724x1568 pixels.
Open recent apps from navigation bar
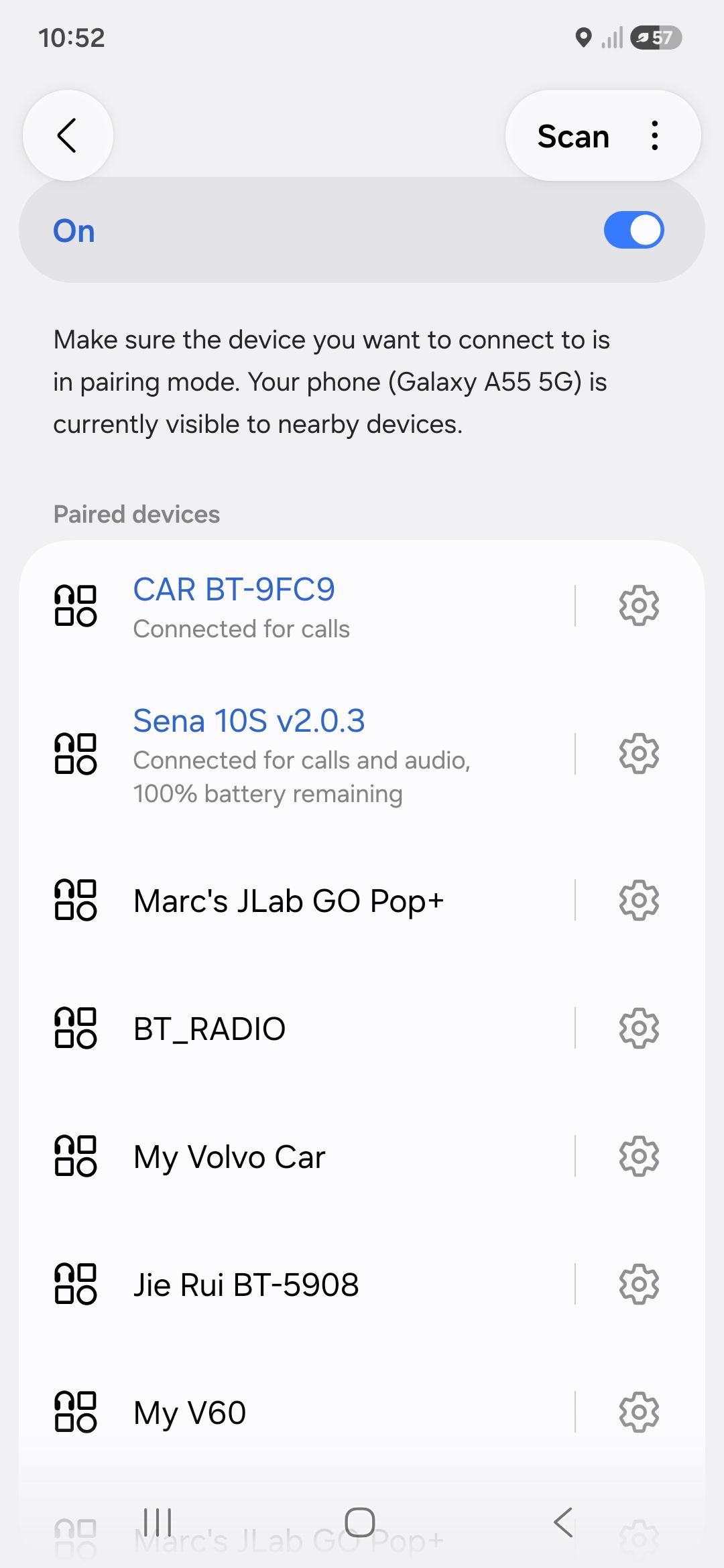tap(158, 1522)
